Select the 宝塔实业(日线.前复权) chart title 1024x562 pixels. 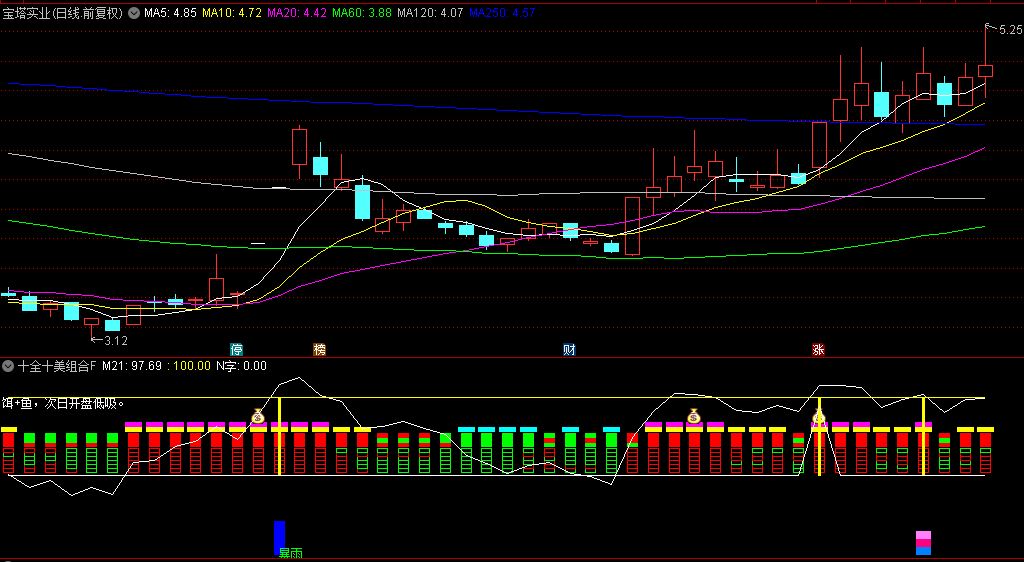pos(63,13)
